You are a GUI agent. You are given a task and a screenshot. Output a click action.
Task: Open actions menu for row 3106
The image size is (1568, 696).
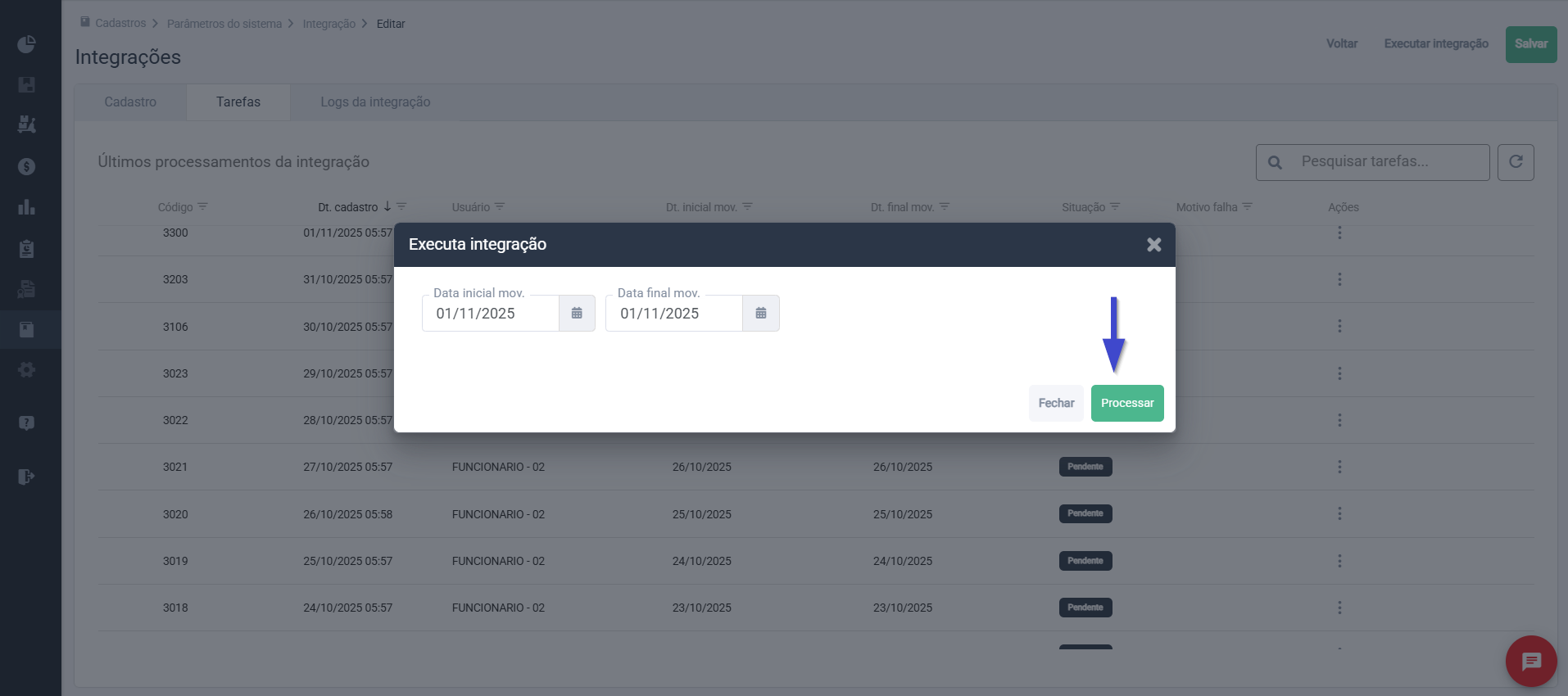1339,326
